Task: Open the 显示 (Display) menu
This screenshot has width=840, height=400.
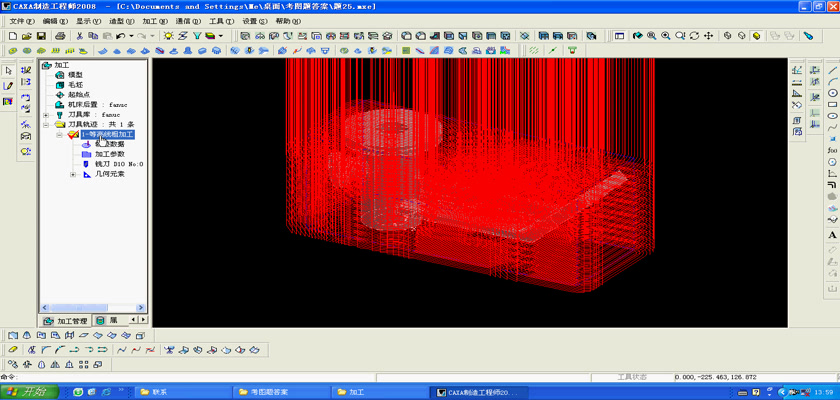Action: (x=88, y=21)
